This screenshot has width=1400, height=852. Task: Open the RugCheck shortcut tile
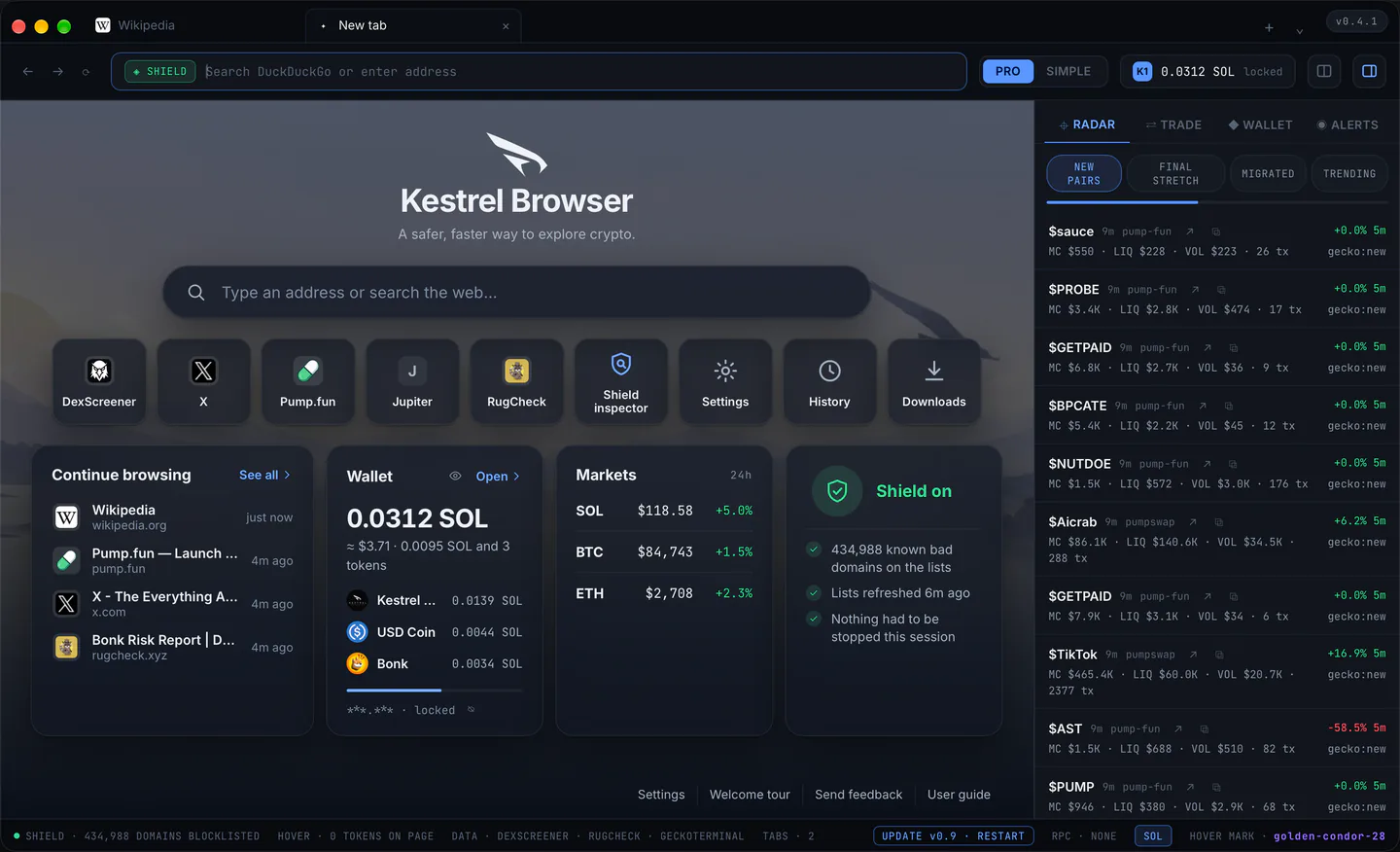(516, 381)
